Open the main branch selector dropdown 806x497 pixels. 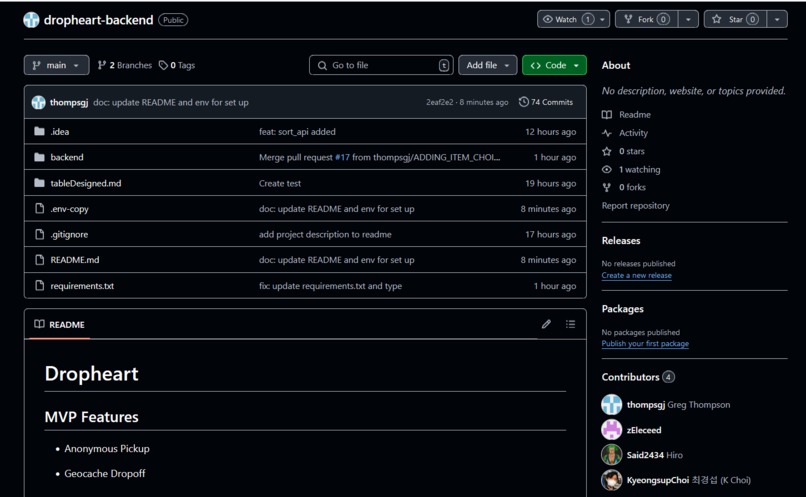[56, 65]
